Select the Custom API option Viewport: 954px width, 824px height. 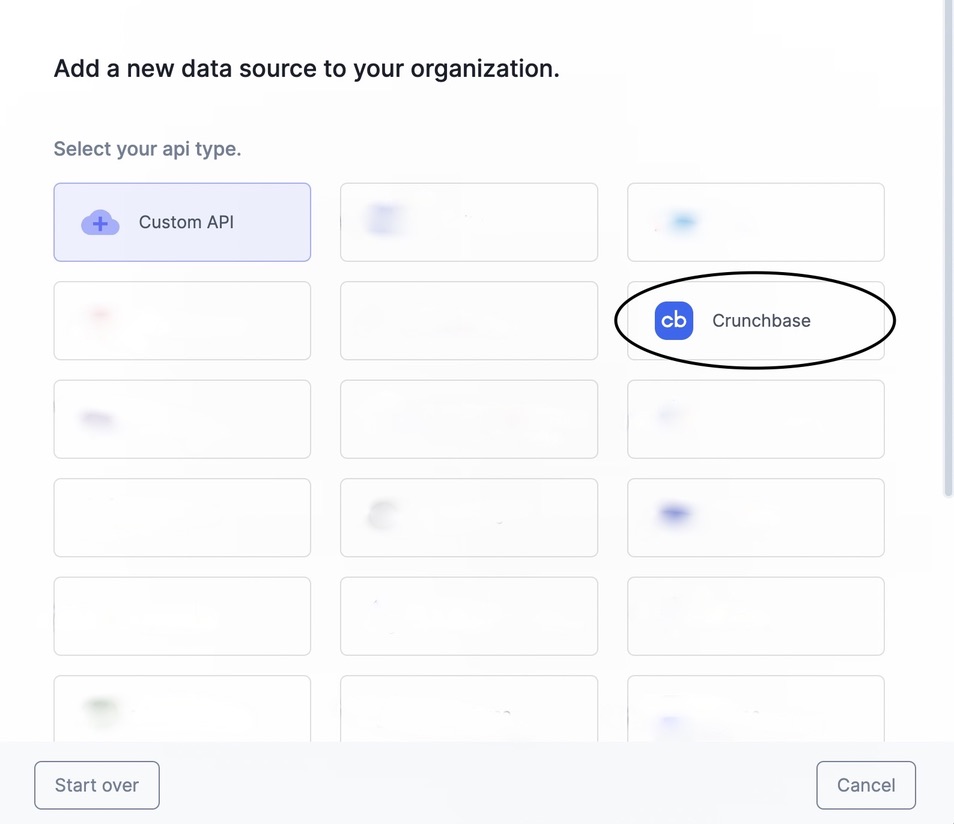(182, 222)
